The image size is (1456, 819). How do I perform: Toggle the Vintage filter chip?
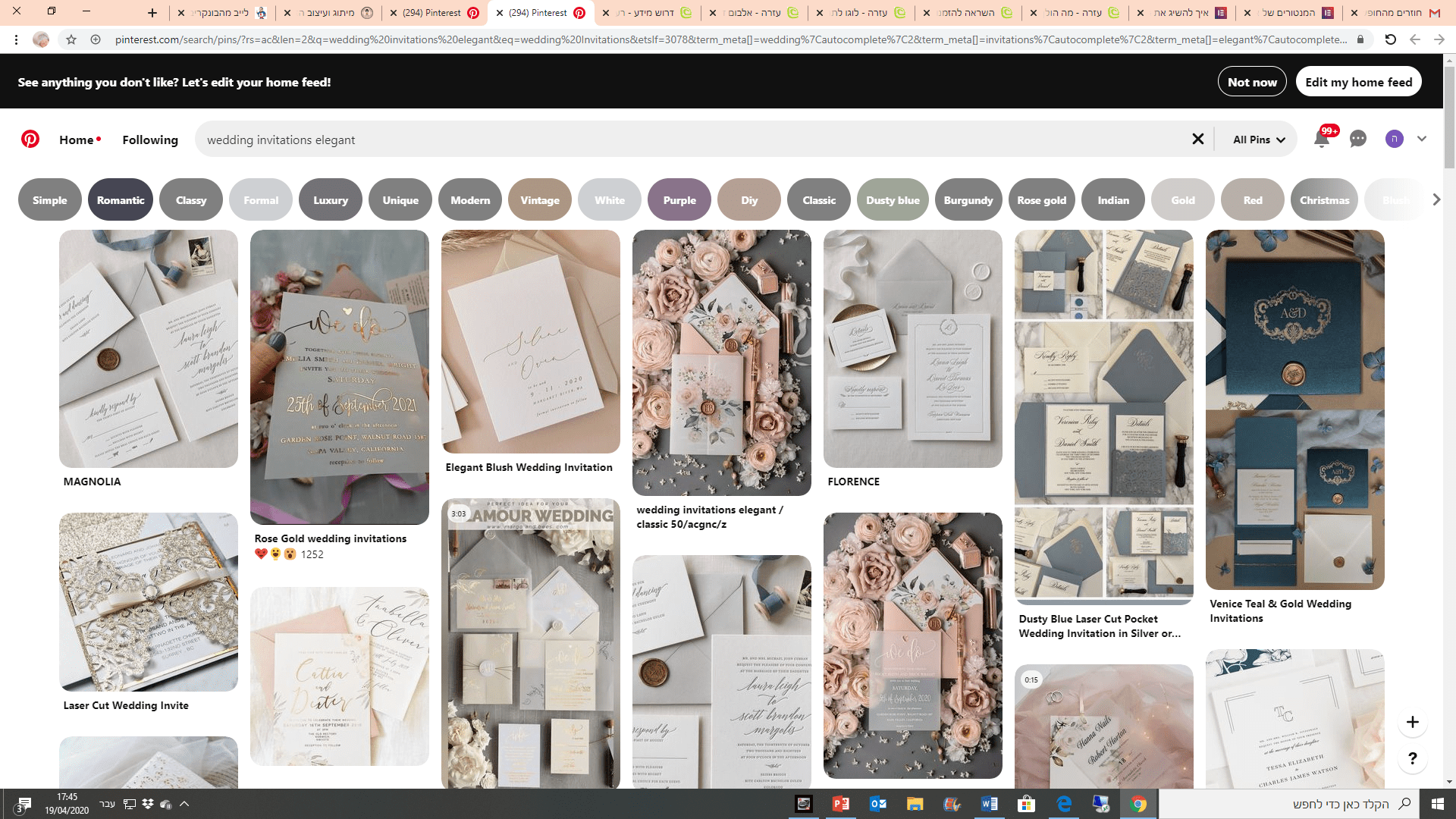tap(539, 200)
